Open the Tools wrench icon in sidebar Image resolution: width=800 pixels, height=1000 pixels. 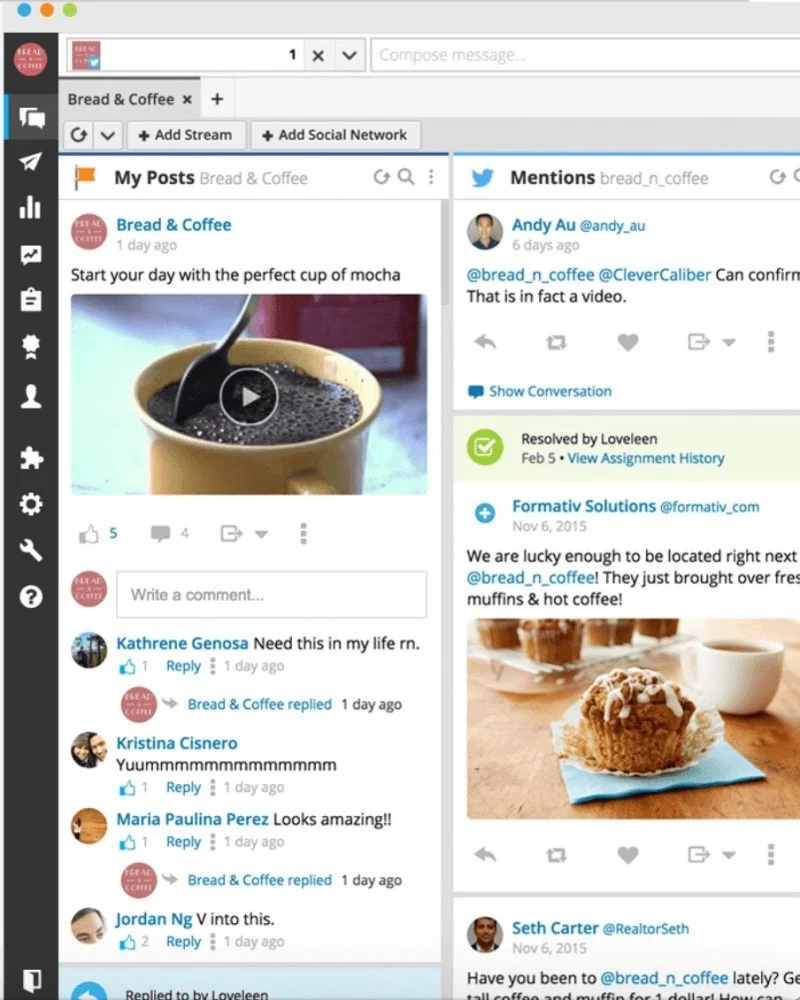(32, 550)
